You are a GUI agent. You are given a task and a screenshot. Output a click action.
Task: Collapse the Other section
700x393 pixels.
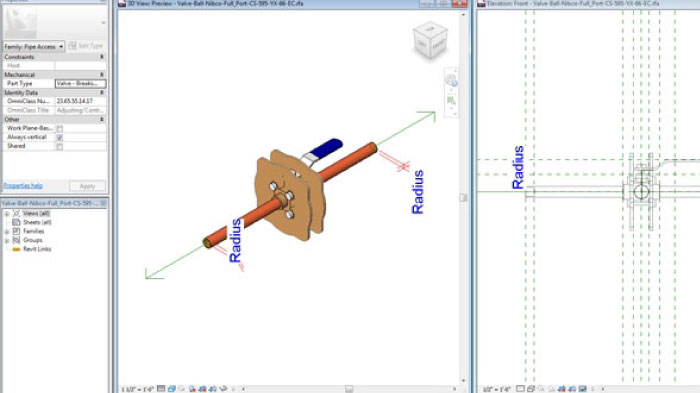coord(101,119)
